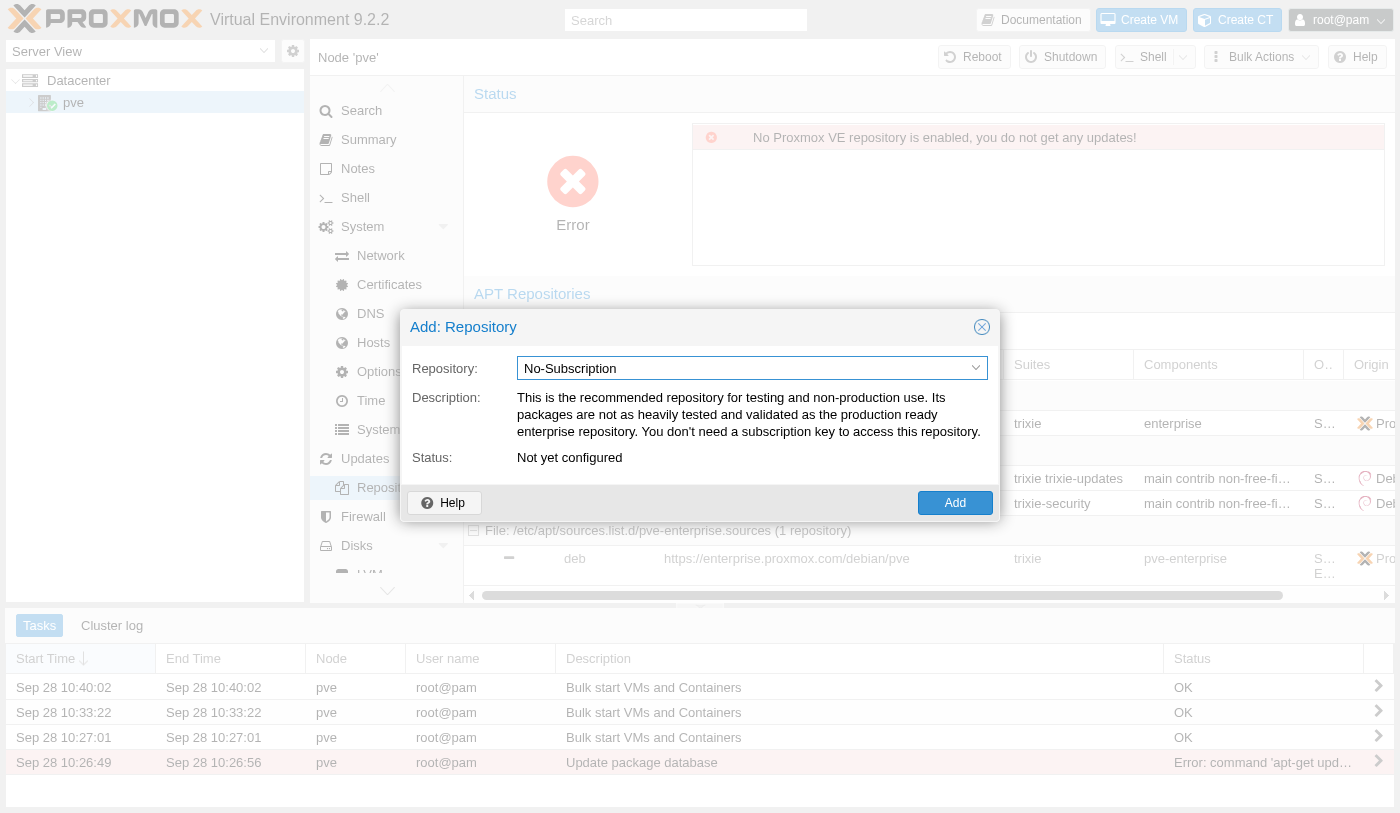The image size is (1400, 813).
Task: Click the Components column header
Action: 1218,365
